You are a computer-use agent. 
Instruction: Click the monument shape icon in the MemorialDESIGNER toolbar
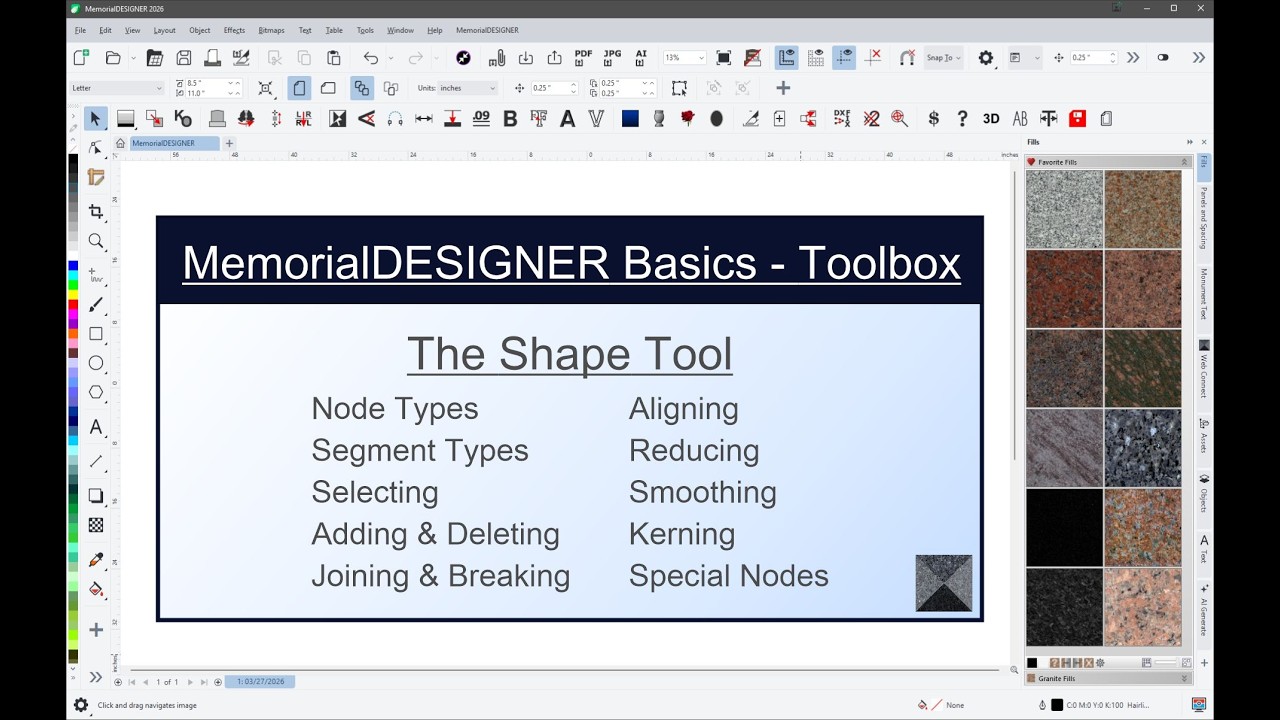pyautogui.click(x=217, y=118)
